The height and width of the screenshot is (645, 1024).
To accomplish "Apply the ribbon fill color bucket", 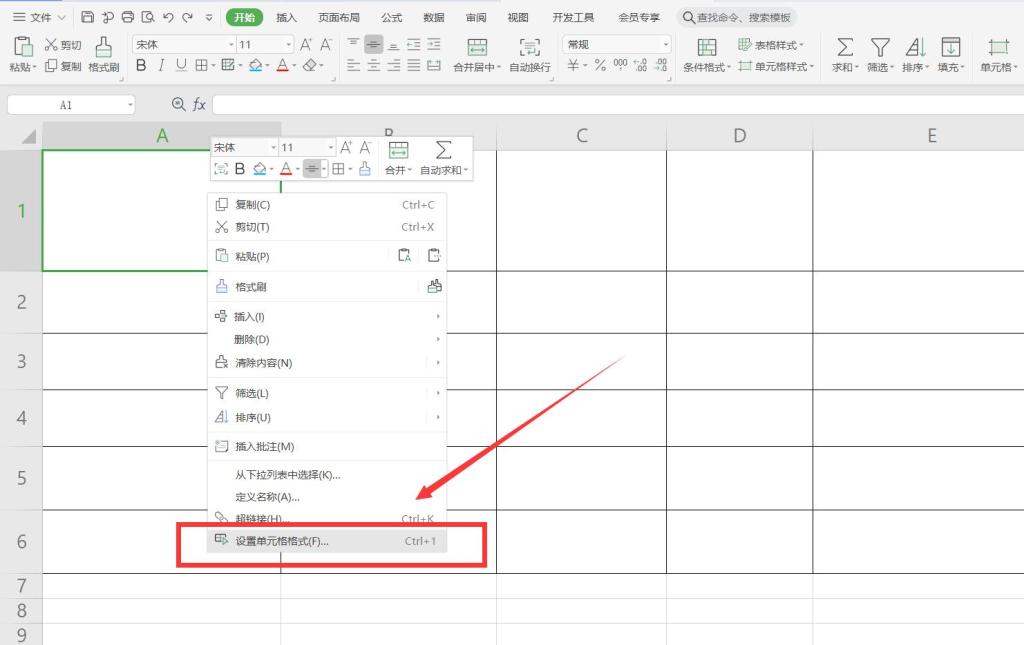I will 255,65.
